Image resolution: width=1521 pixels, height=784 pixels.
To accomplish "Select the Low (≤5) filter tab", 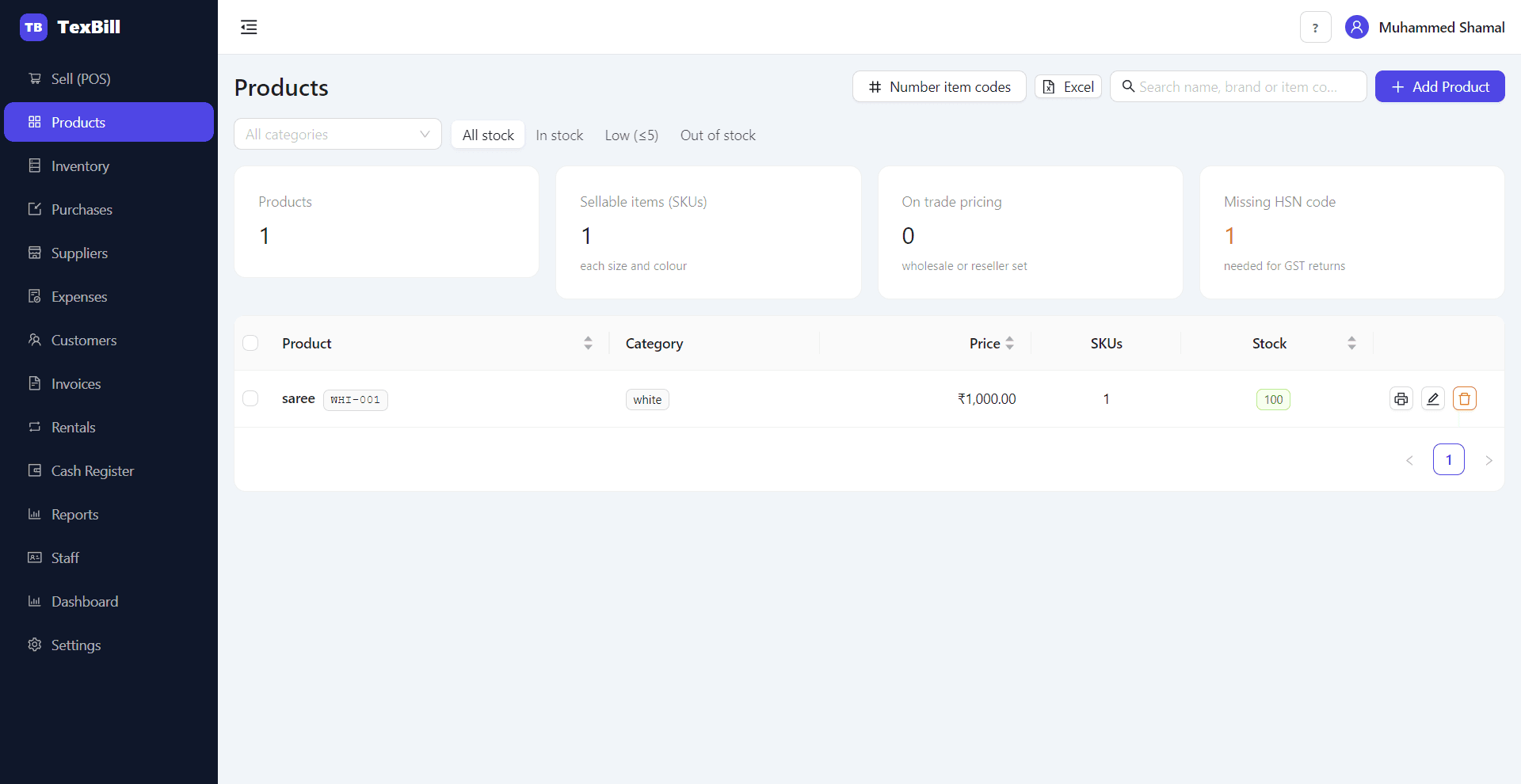I will tap(631, 135).
